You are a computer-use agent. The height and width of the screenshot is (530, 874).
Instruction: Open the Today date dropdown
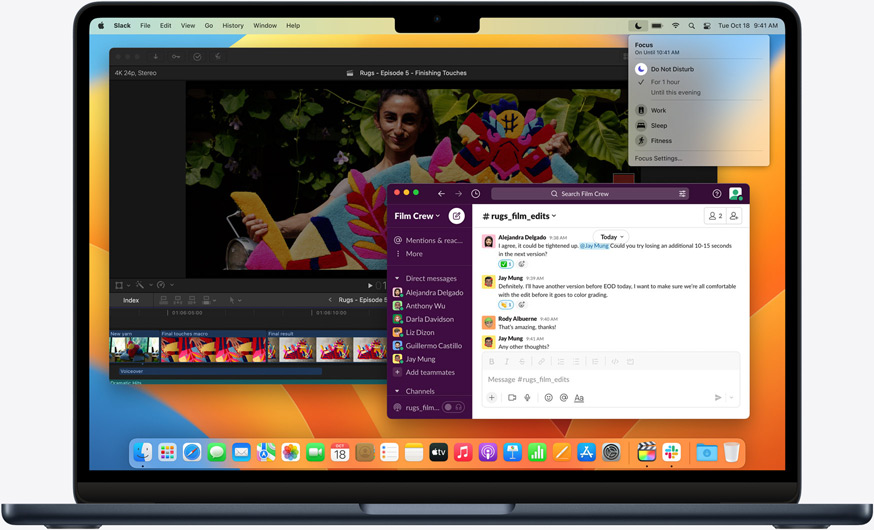pyautogui.click(x=611, y=237)
